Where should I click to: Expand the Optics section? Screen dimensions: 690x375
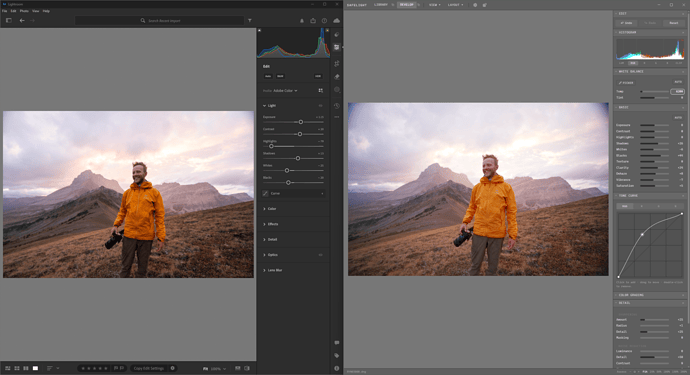pos(264,255)
